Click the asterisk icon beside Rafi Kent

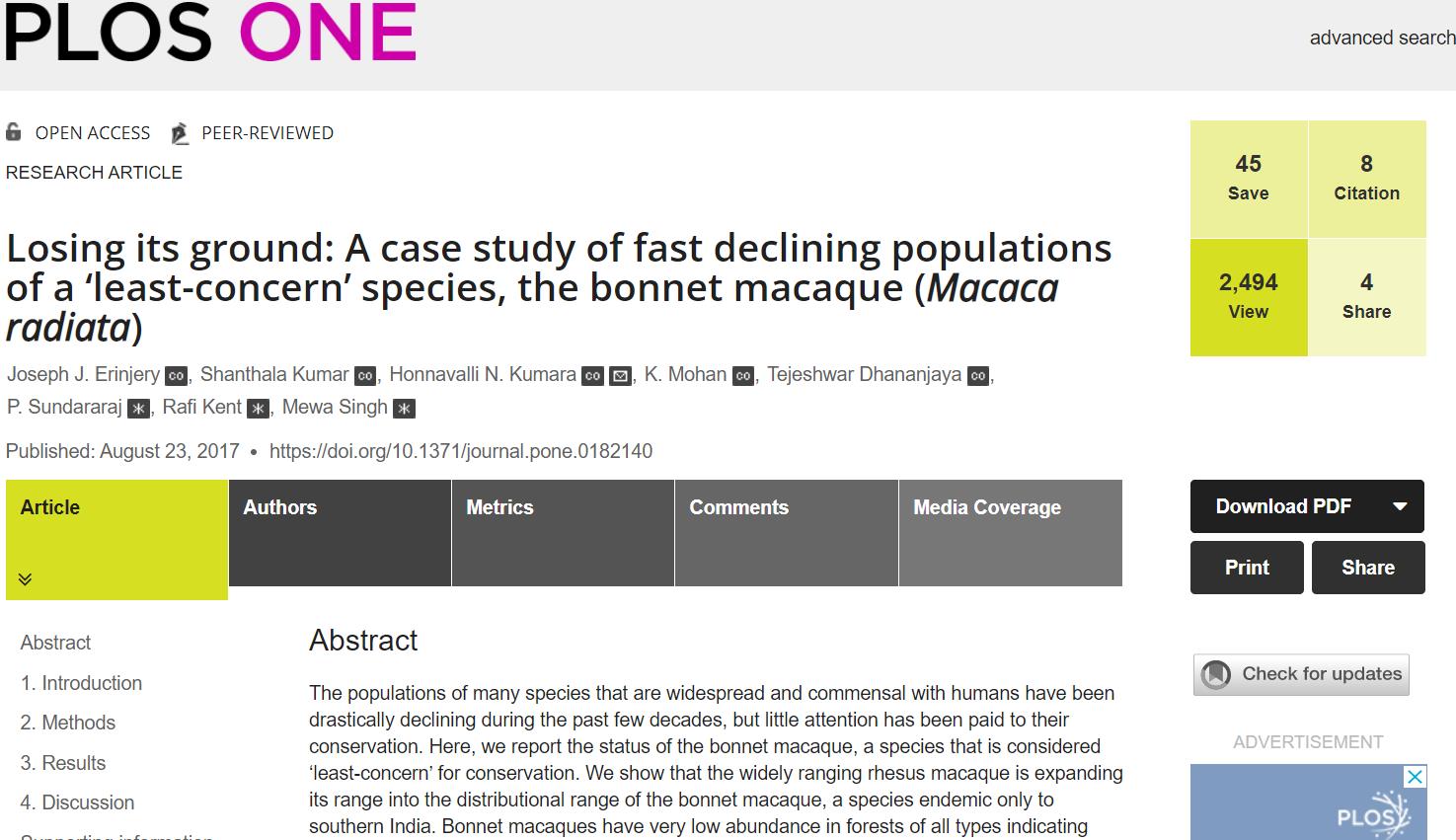point(258,409)
